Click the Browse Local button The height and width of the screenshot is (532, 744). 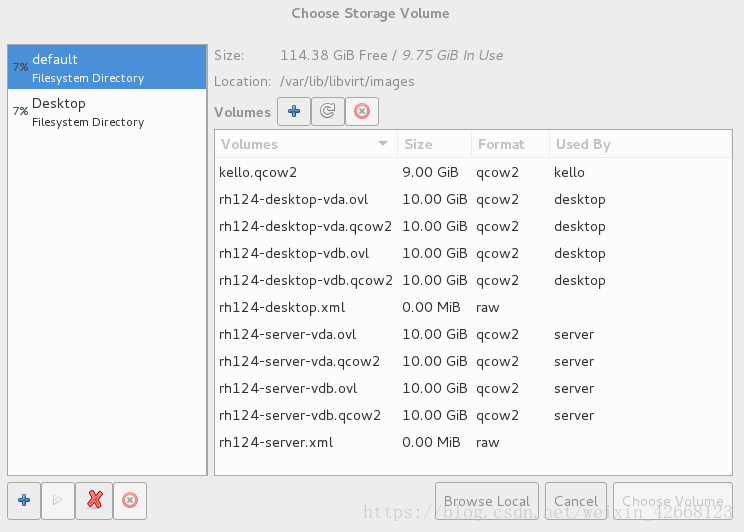click(487, 501)
